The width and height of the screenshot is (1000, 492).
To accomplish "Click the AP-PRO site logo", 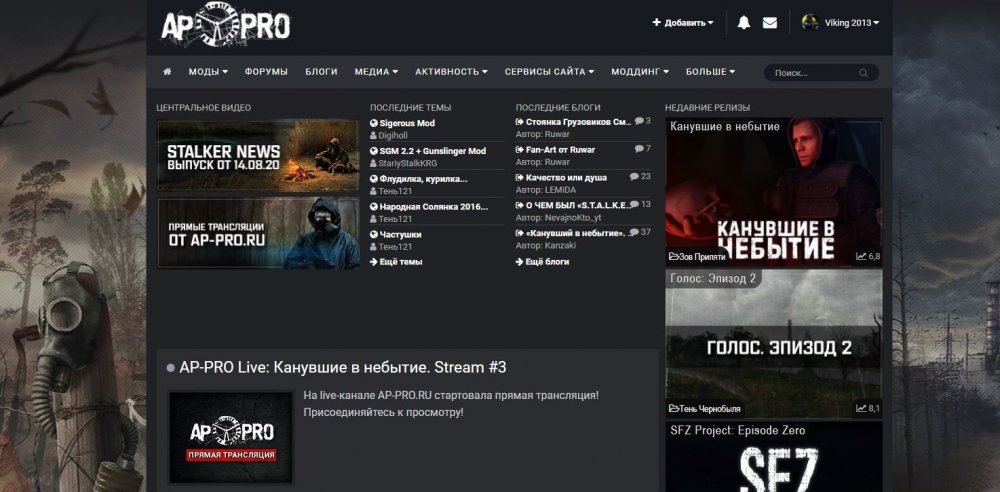I will click(x=226, y=24).
